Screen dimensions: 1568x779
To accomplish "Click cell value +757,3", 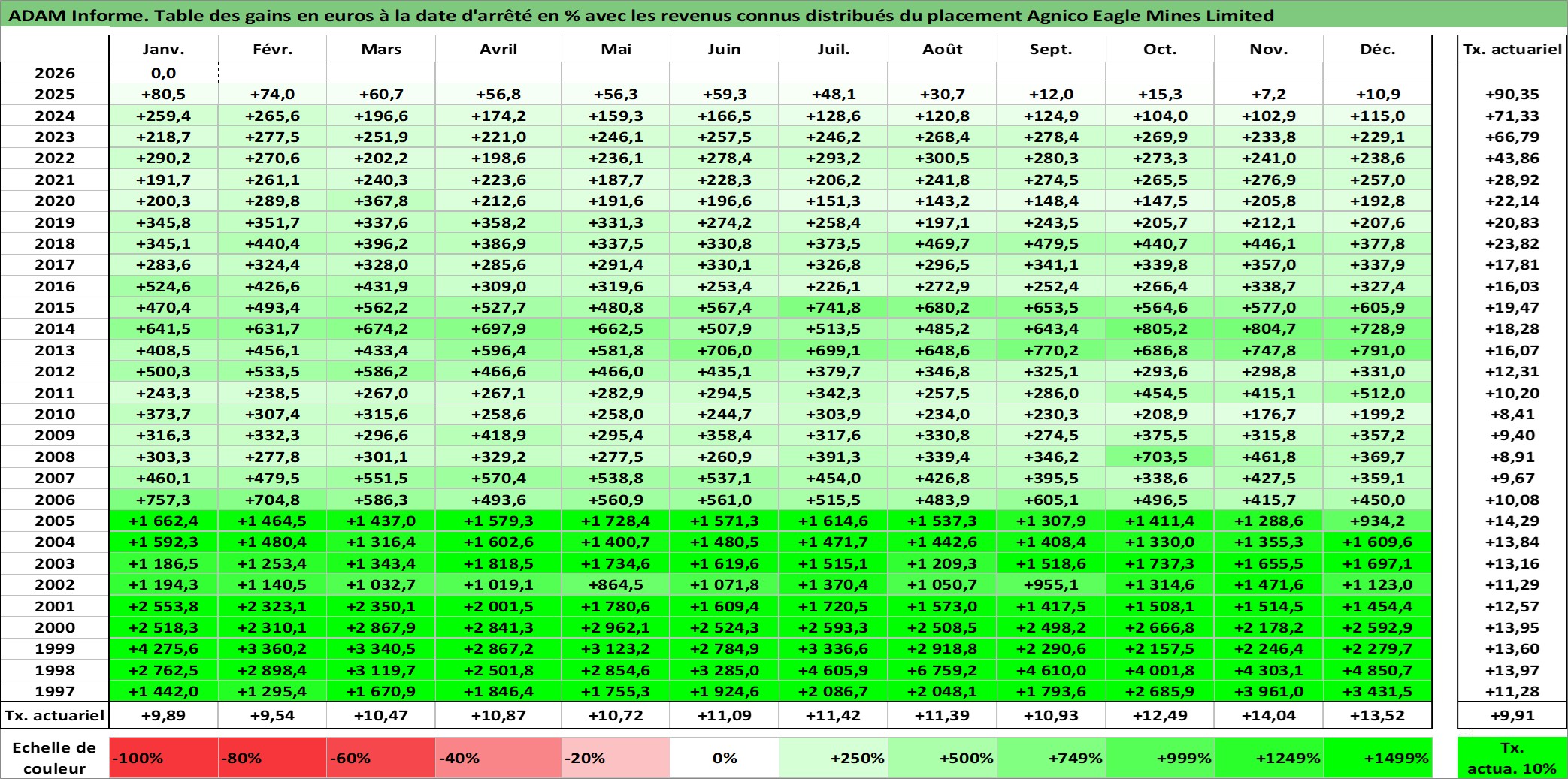I will pos(164,500).
